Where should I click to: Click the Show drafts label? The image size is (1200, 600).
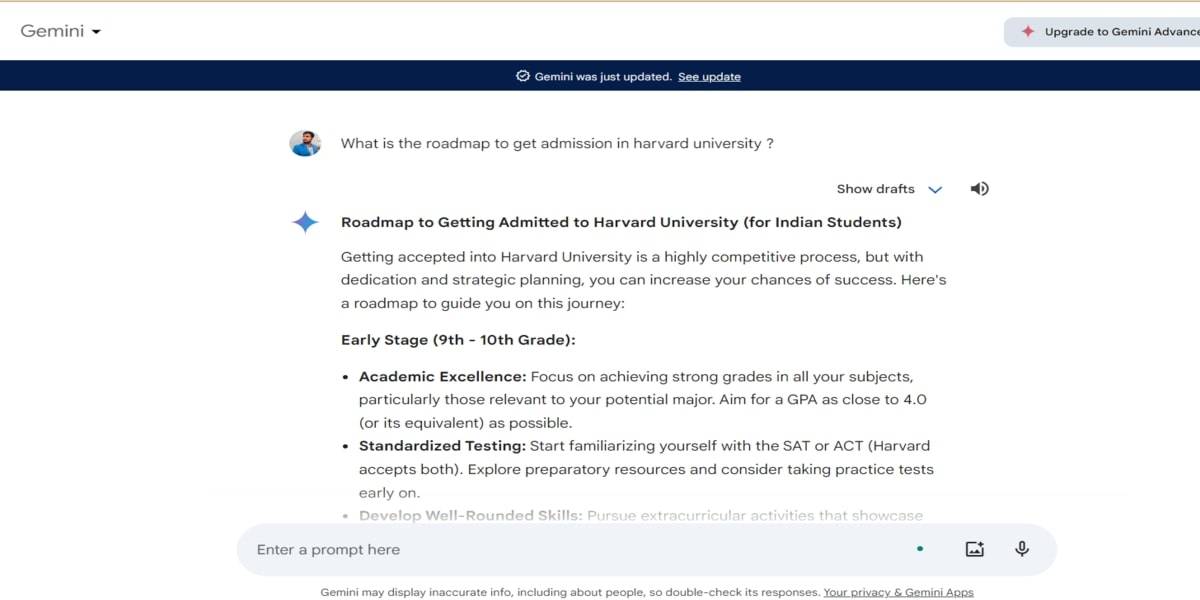pos(875,188)
